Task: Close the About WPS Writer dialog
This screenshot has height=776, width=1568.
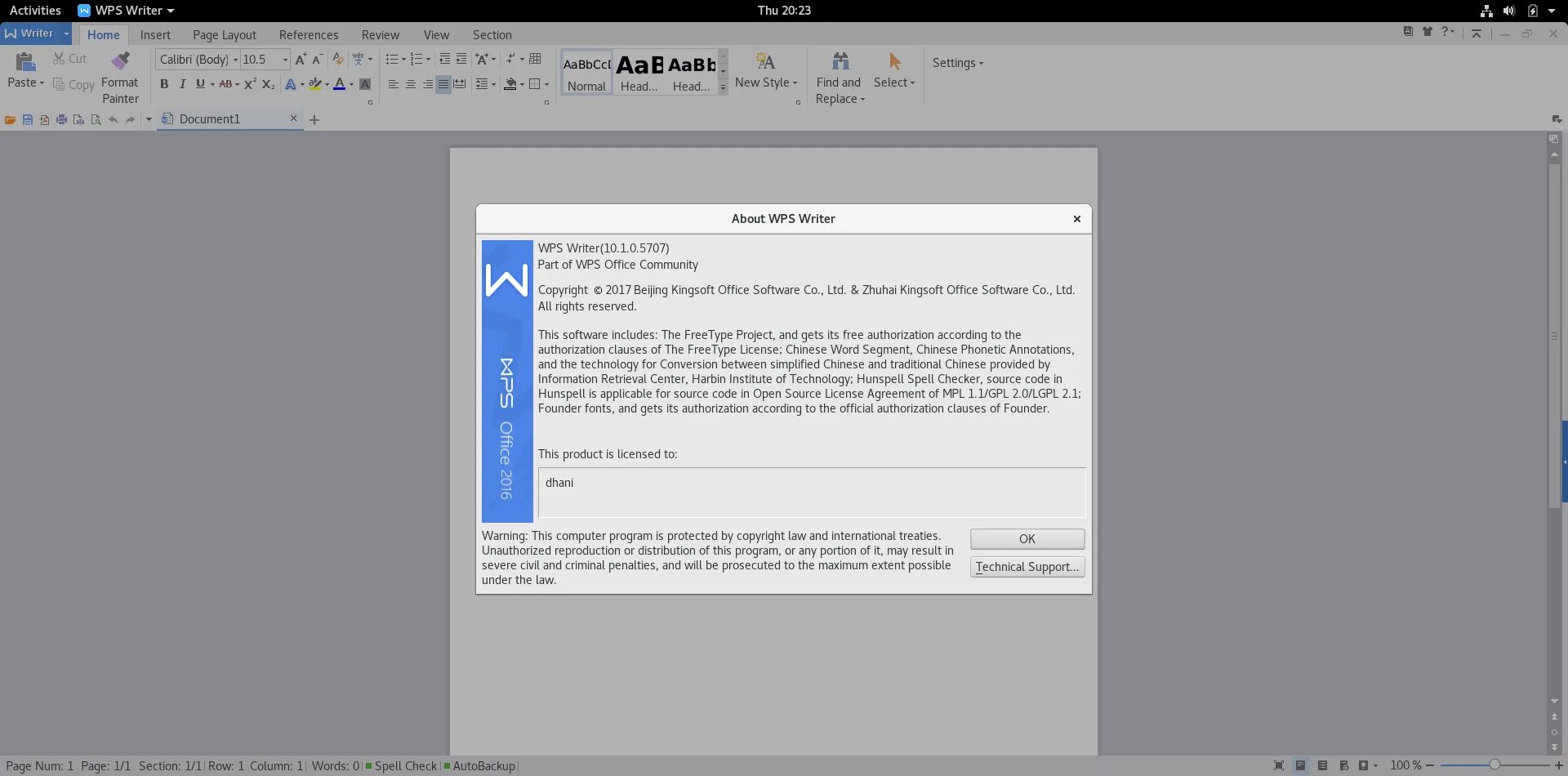Action: (1077, 219)
